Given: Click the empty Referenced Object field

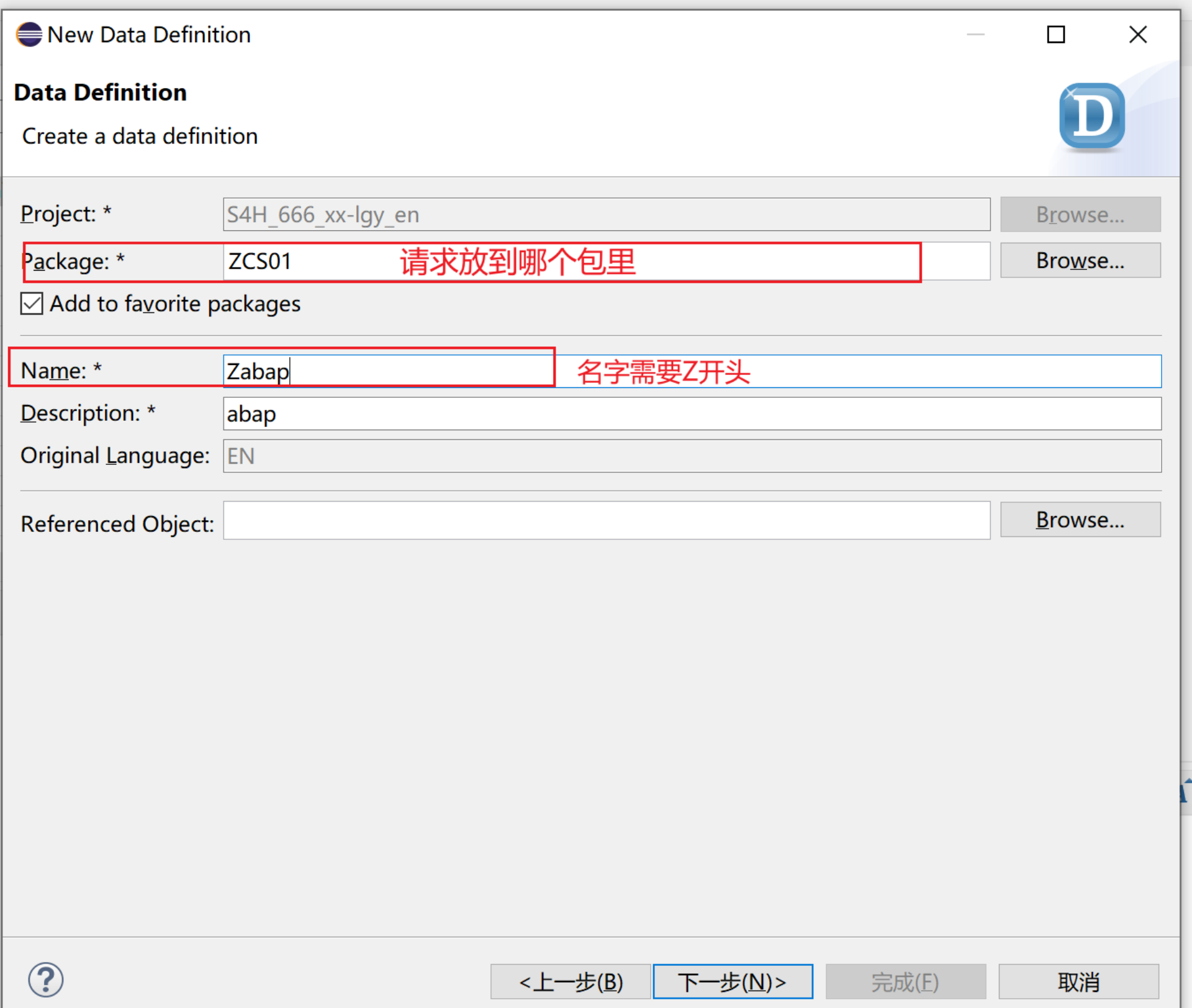Looking at the screenshot, I should [605, 521].
